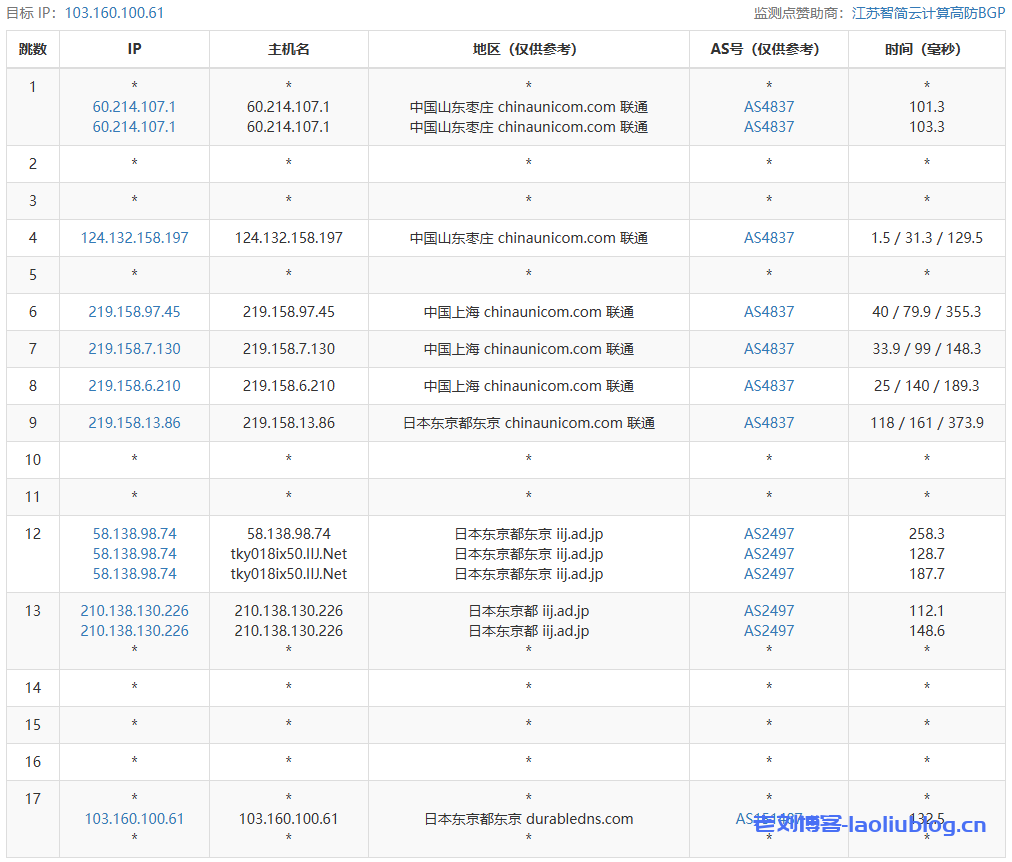Click the 主机名 column header
1012x862 pixels.
click(288, 48)
